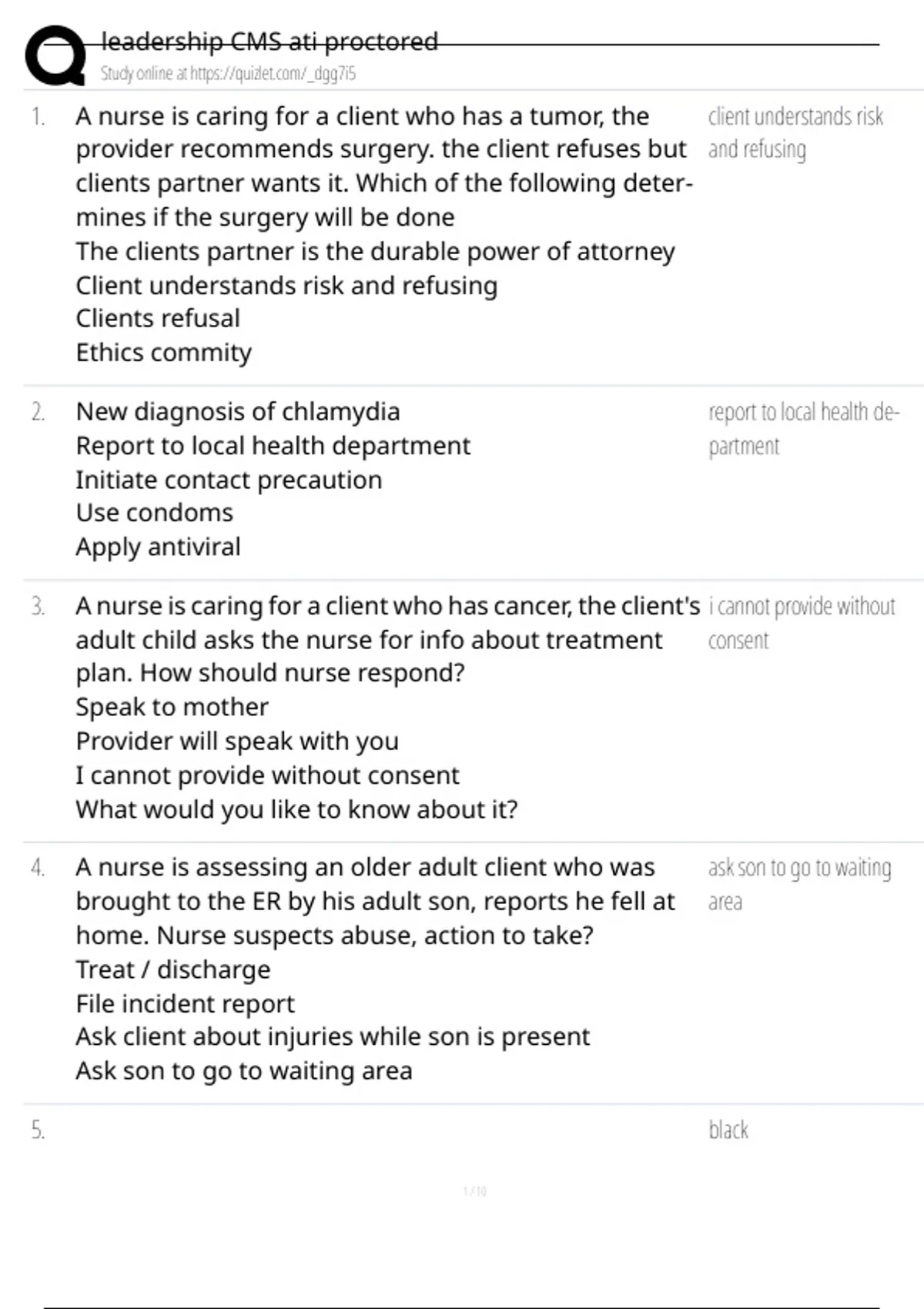
Task: Select 'Provider will speak with you' option
Action: pyautogui.click(x=237, y=741)
